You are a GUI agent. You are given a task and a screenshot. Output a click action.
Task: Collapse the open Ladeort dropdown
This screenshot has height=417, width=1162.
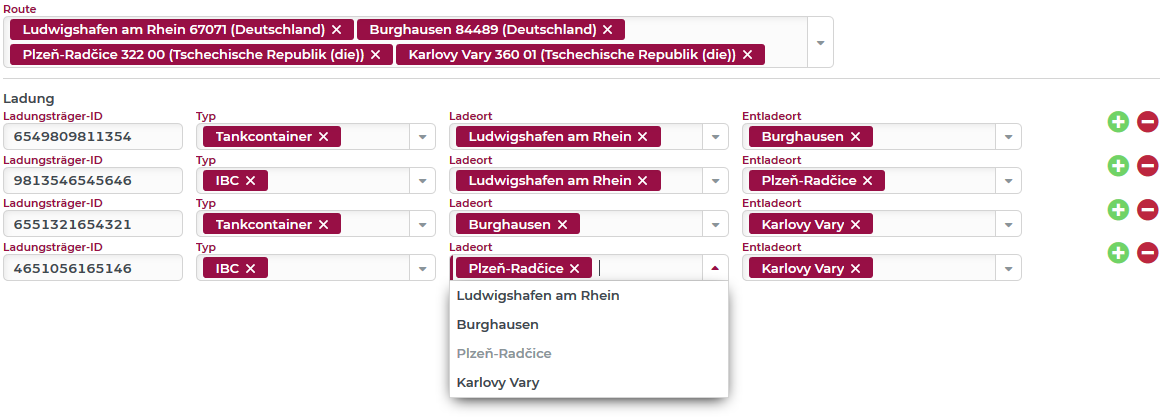click(715, 268)
